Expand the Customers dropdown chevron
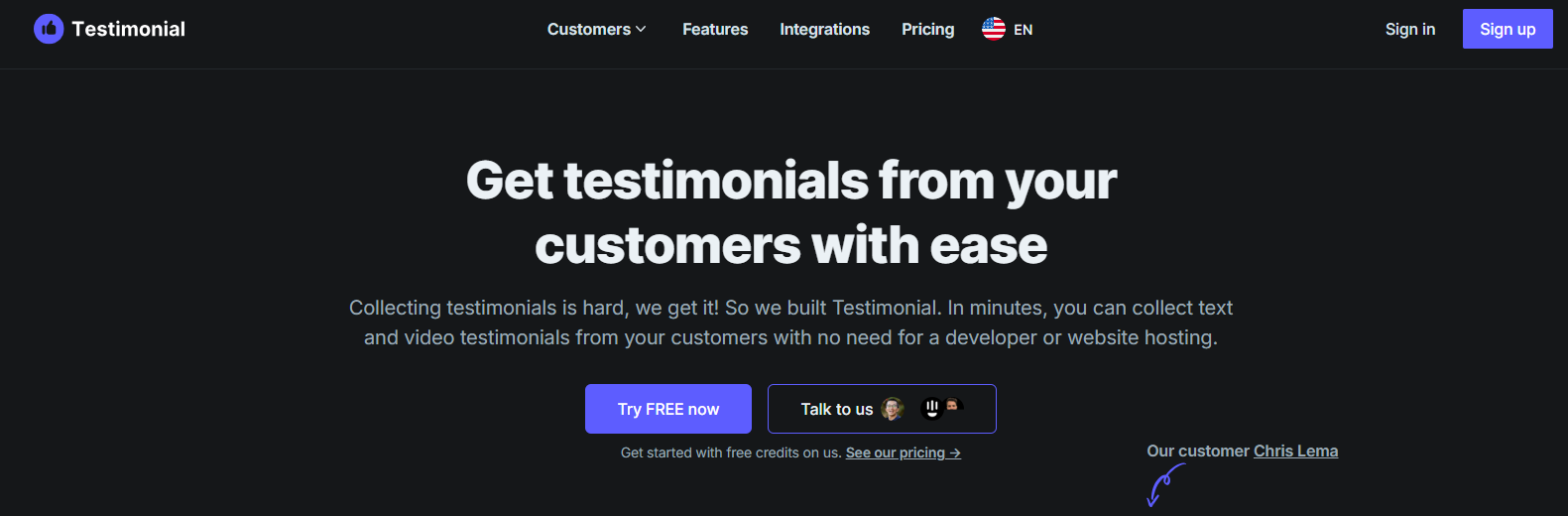 pos(641,30)
